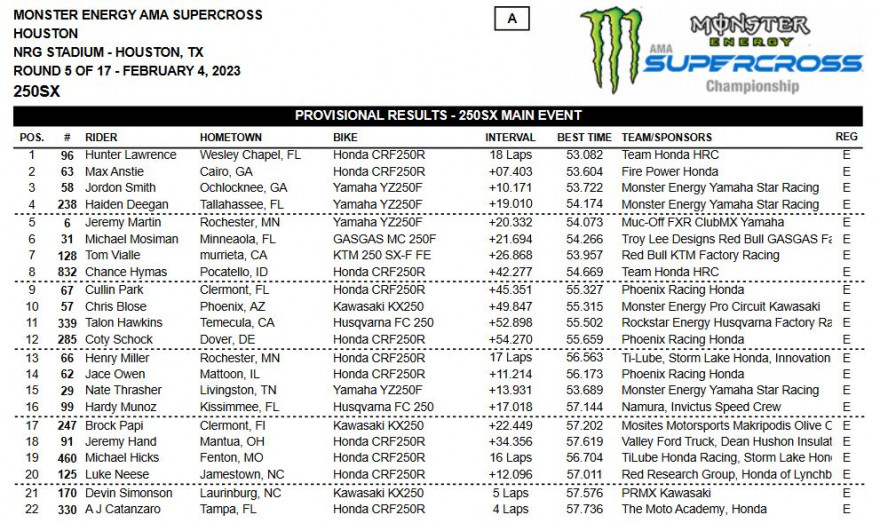The width and height of the screenshot is (880, 523).
Task: Select the 250SX class heading
Action: click(36, 91)
